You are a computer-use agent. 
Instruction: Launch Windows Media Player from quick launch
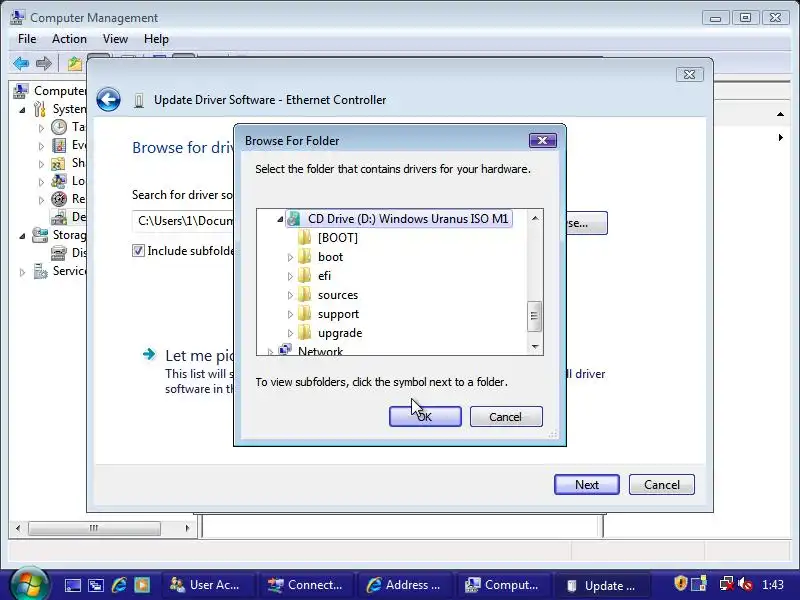click(x=142, y=585)
